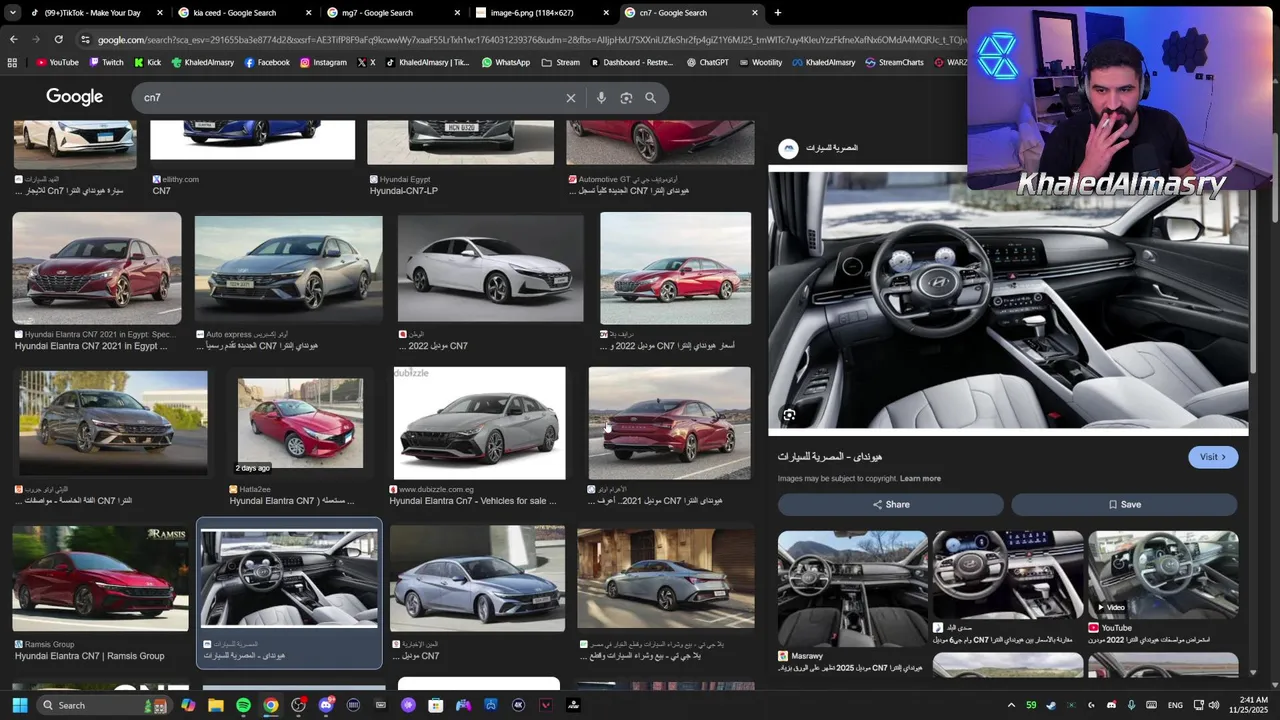1280x720 pixels.
Task: Switch to the kia ceed search tab
Action: [x=235, y=13]
